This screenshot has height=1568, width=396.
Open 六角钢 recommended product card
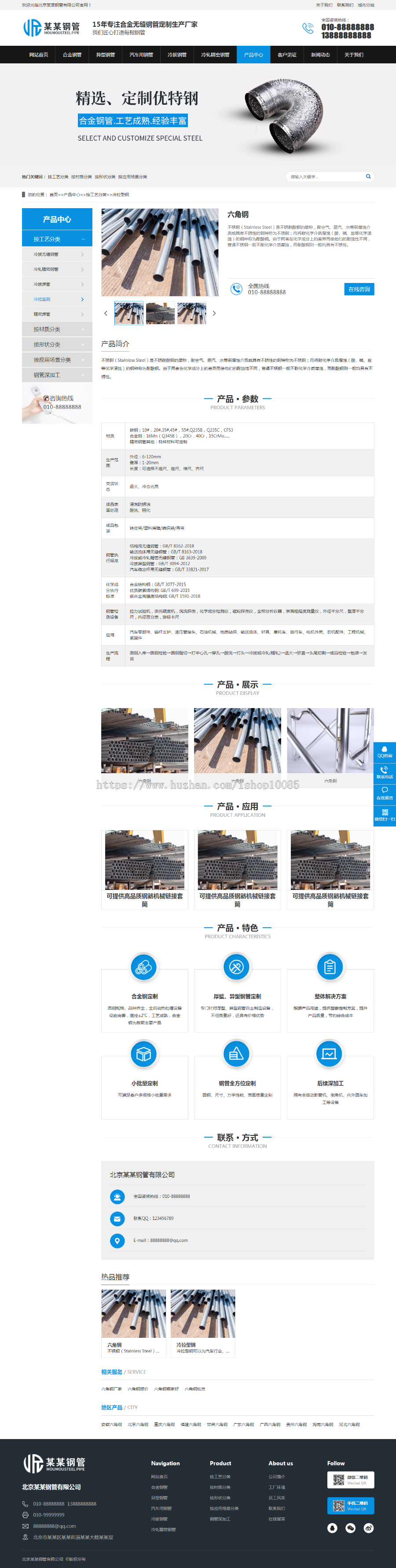(x=133, y=1323)
